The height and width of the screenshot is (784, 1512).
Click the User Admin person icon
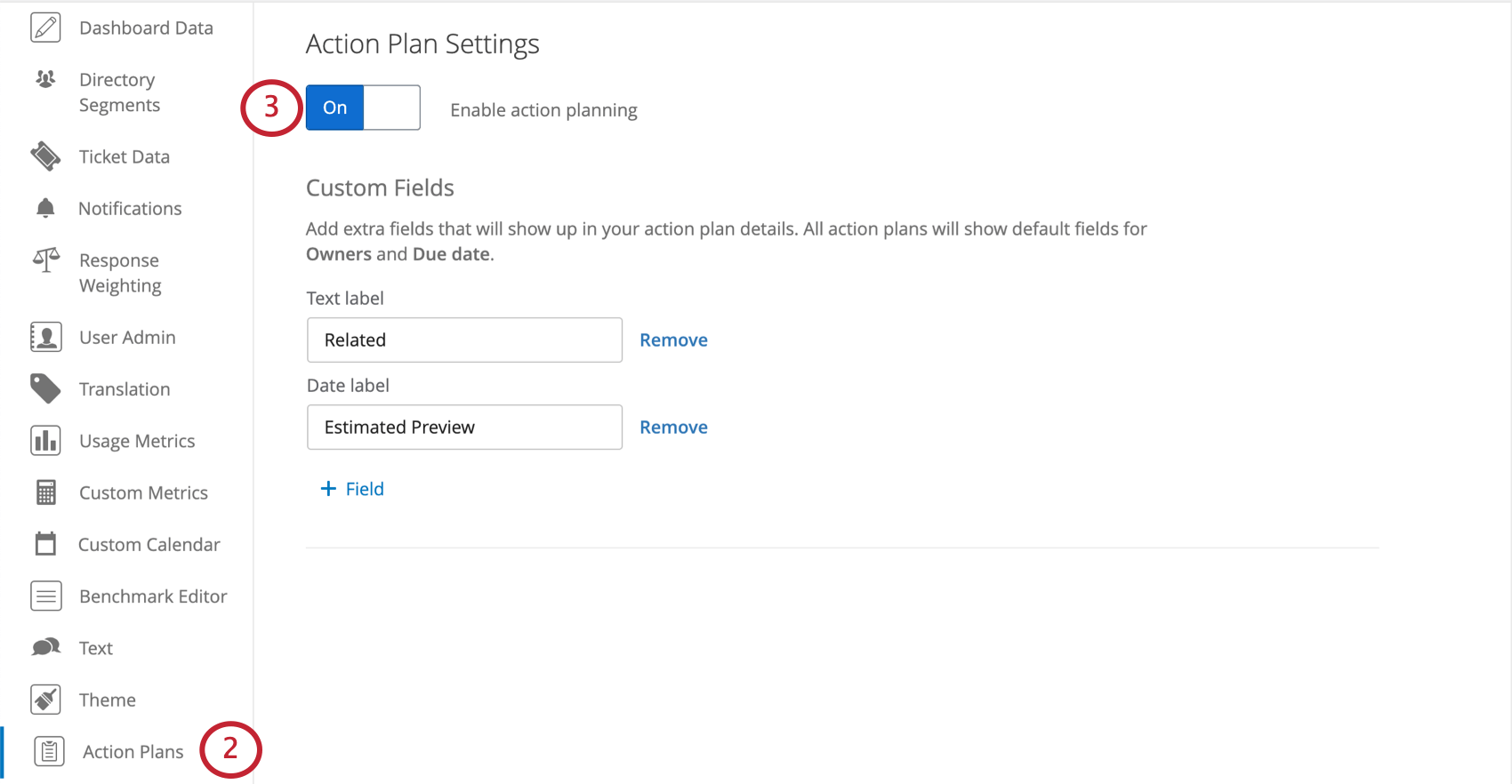coord(45,337)
